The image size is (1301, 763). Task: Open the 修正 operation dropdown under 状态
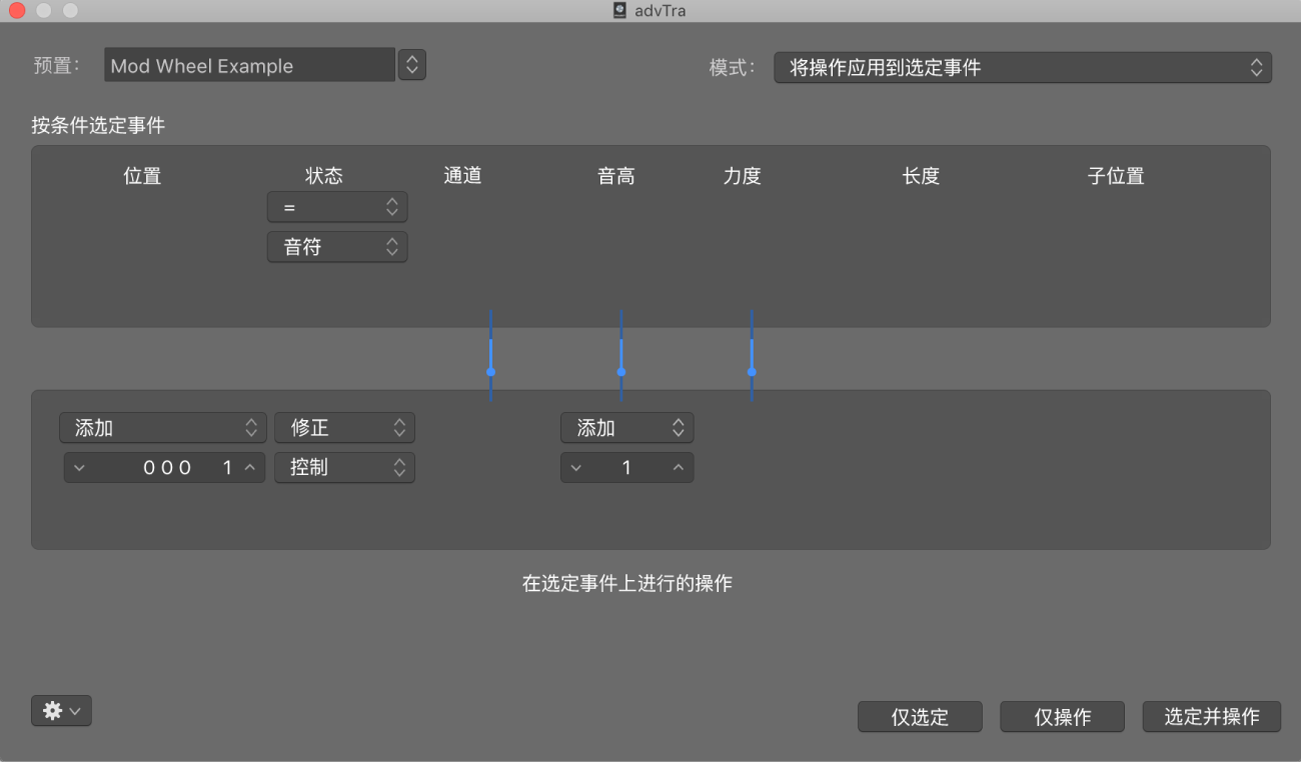344,427
